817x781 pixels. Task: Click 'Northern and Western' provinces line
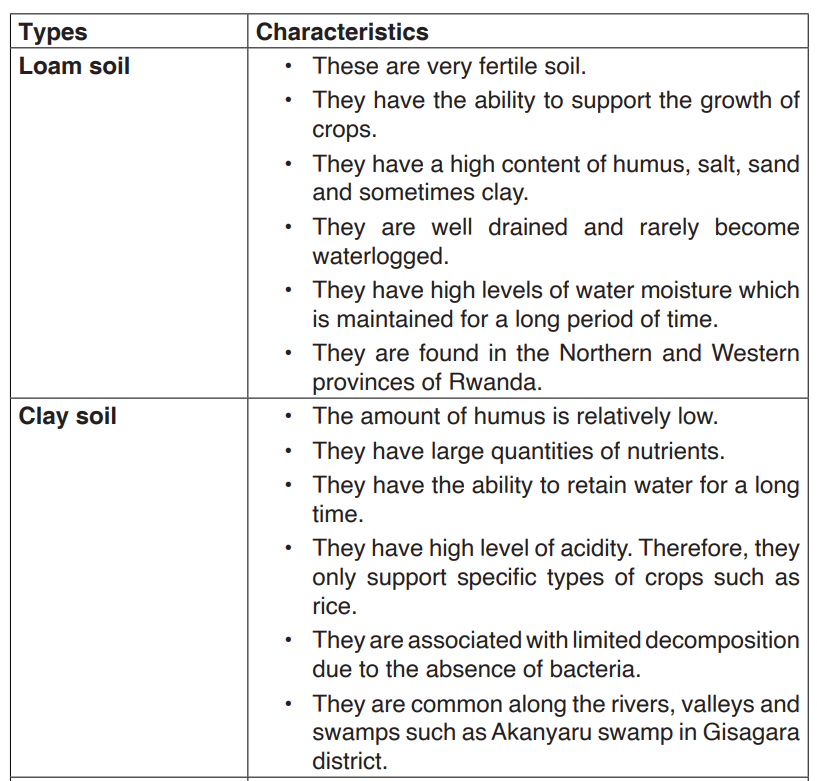click(556, 353)
